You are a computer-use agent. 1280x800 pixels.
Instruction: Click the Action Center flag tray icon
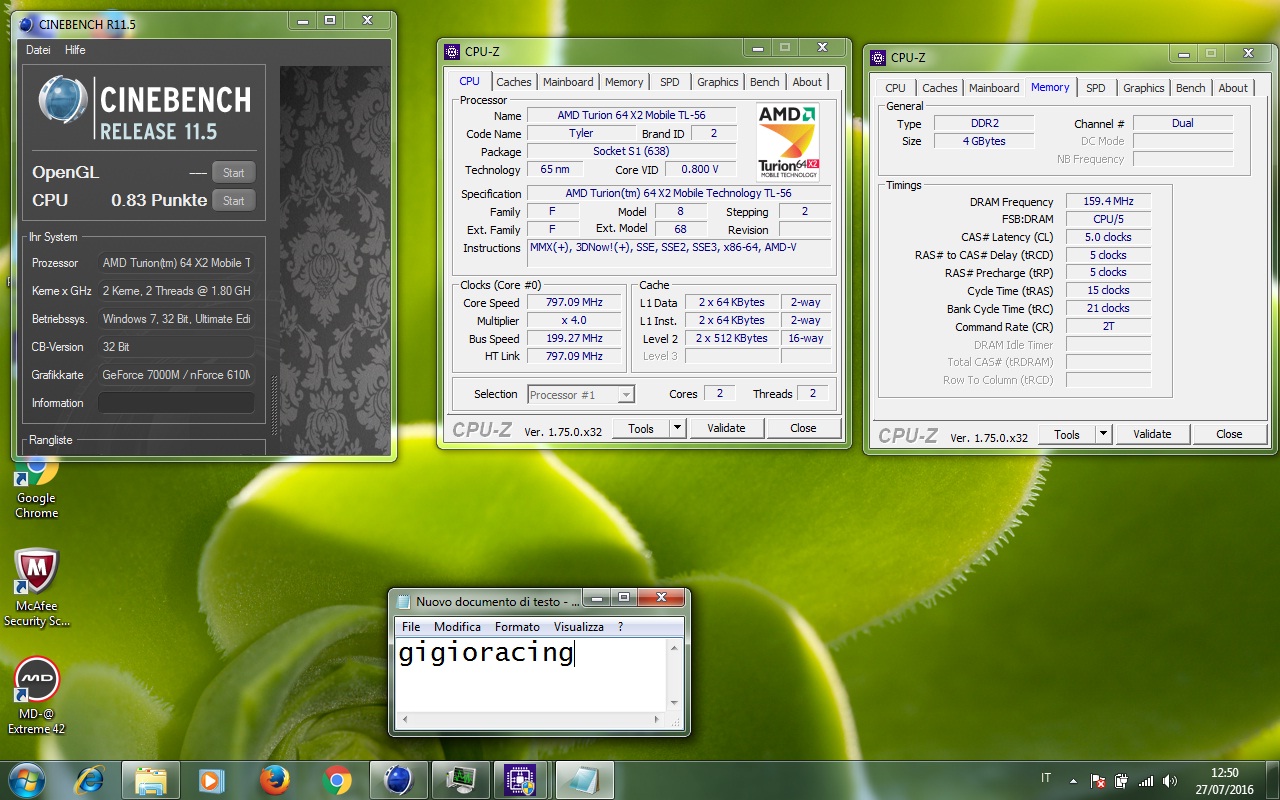tap(1098, 781)
